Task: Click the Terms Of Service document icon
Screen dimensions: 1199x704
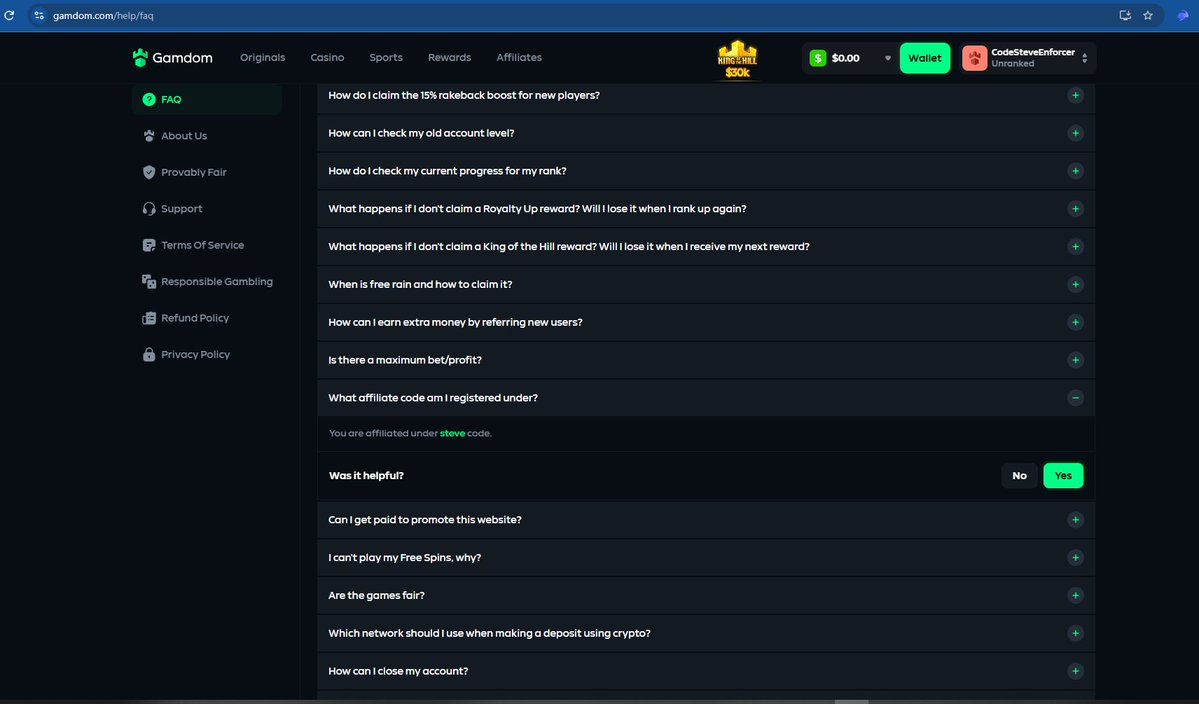Action: pos(149,245)
